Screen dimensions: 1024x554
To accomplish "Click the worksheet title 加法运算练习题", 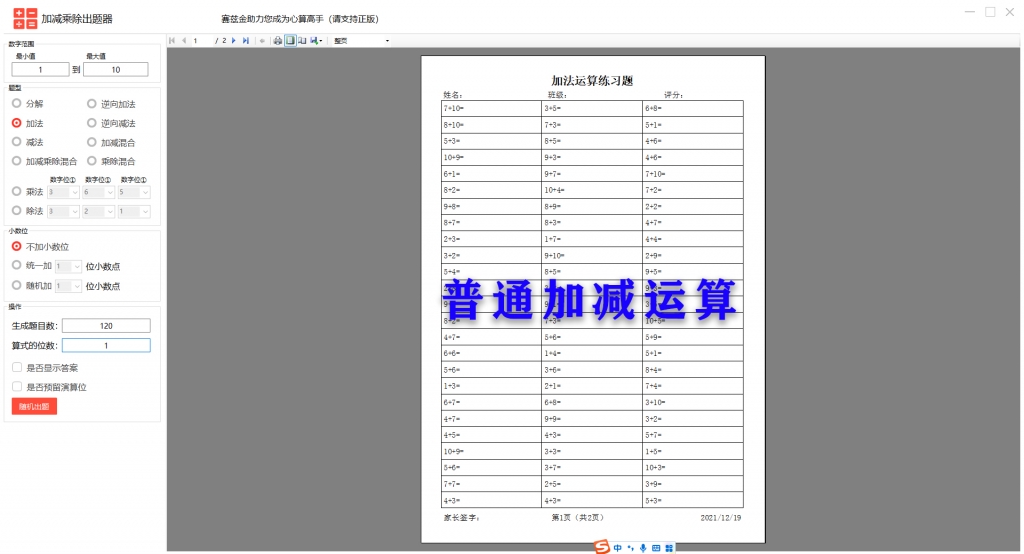I will pyautogui.click(x=592, y=80).
